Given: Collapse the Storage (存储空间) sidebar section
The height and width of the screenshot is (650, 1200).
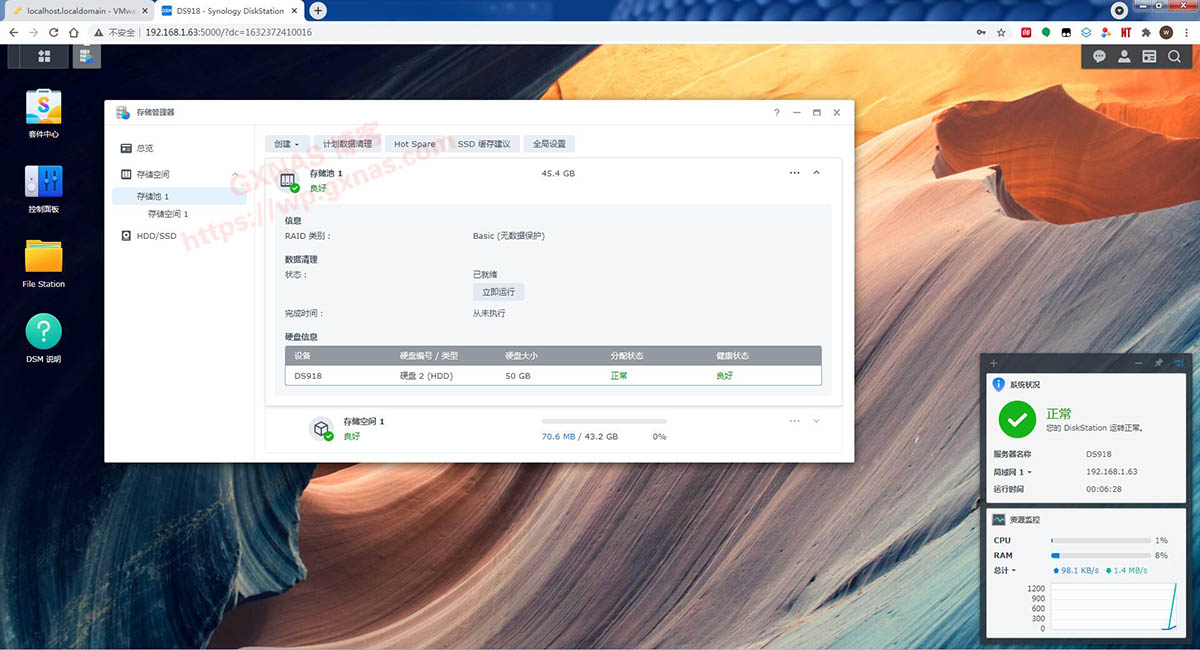Looking at the screenshot, I should 235,174.
